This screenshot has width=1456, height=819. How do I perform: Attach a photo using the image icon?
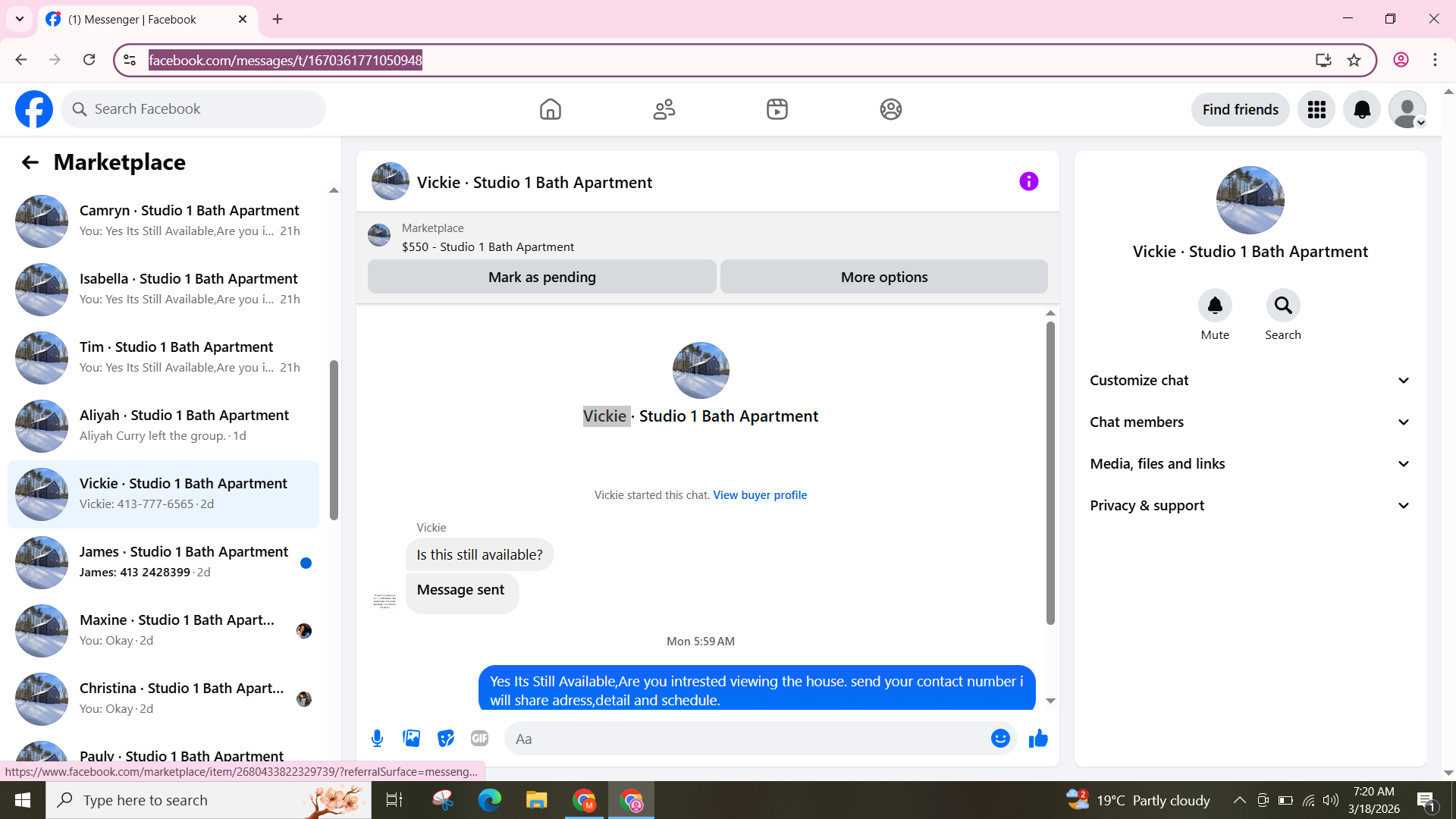tap(411, 739)
